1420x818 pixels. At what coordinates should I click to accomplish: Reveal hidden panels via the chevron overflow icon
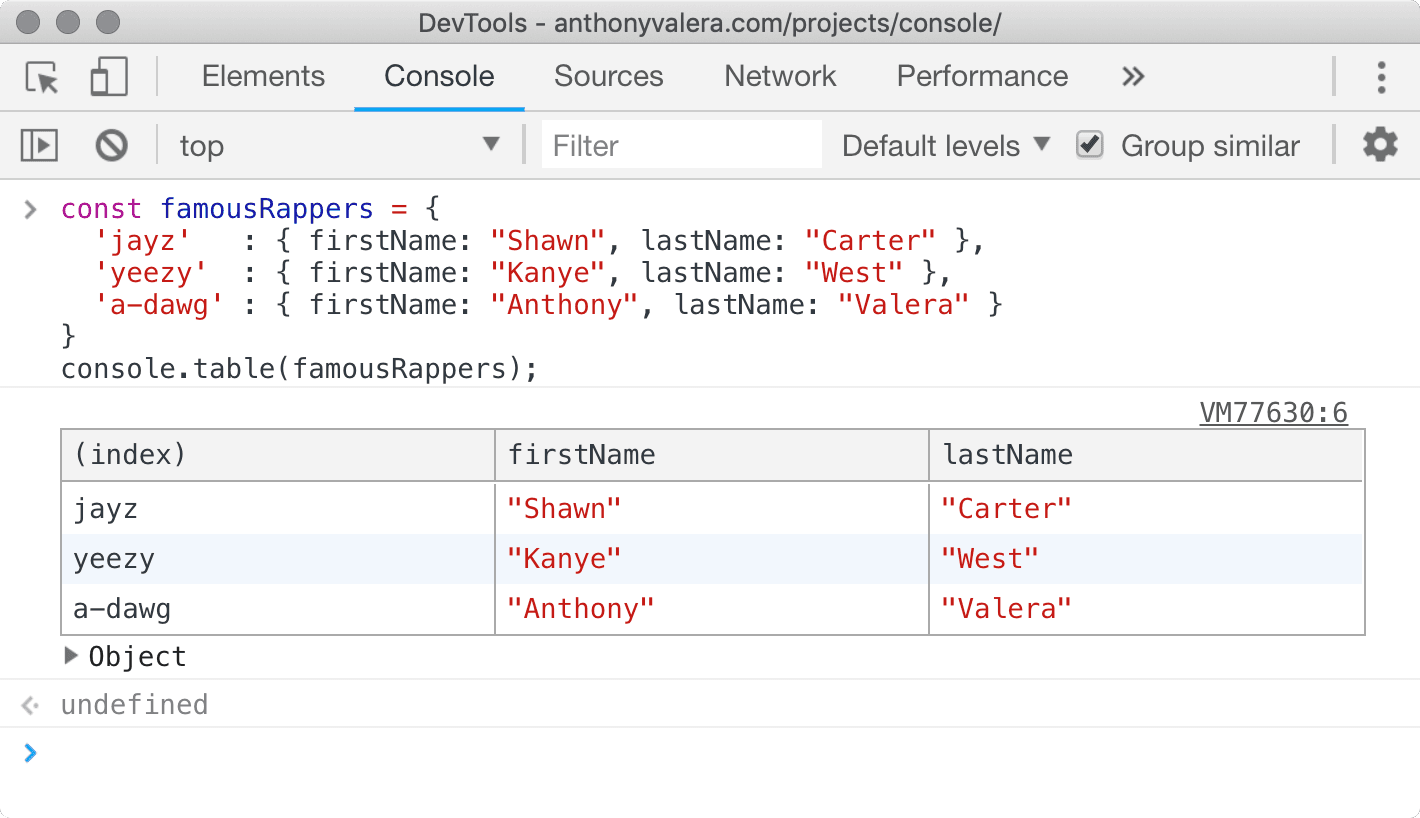point(1132,77)
